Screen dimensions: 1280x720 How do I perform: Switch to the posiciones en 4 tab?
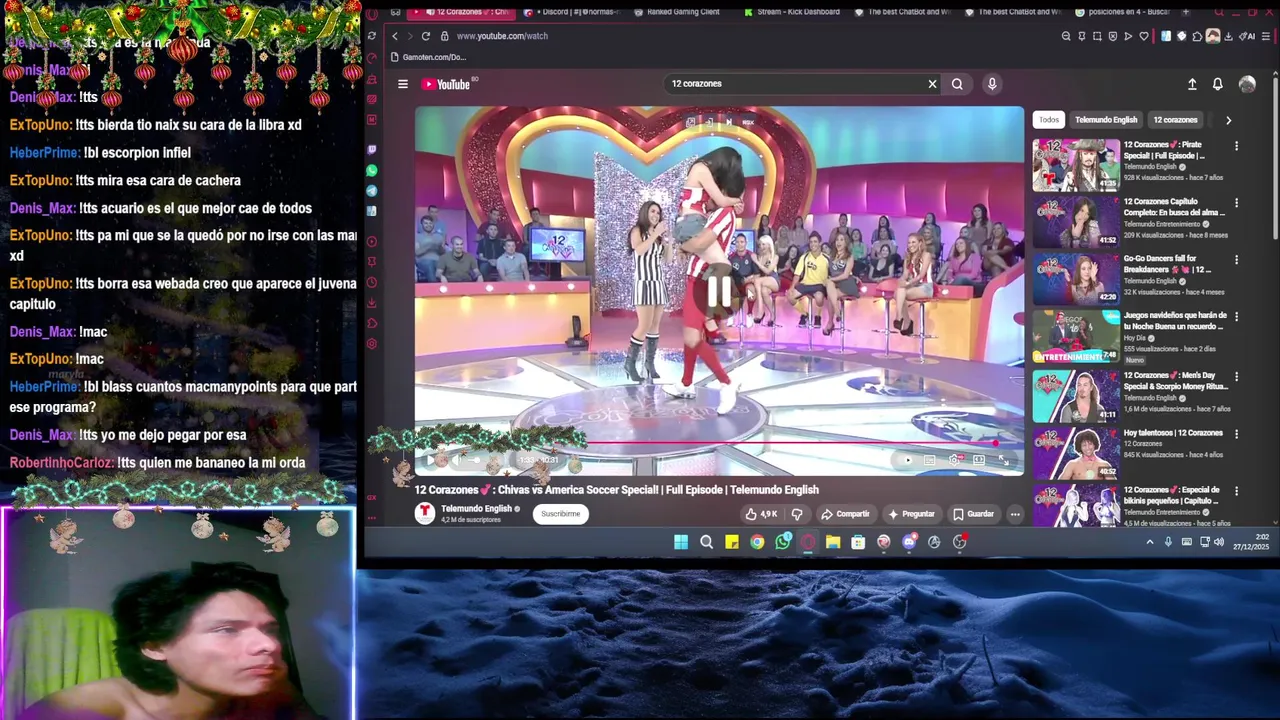1121,12
